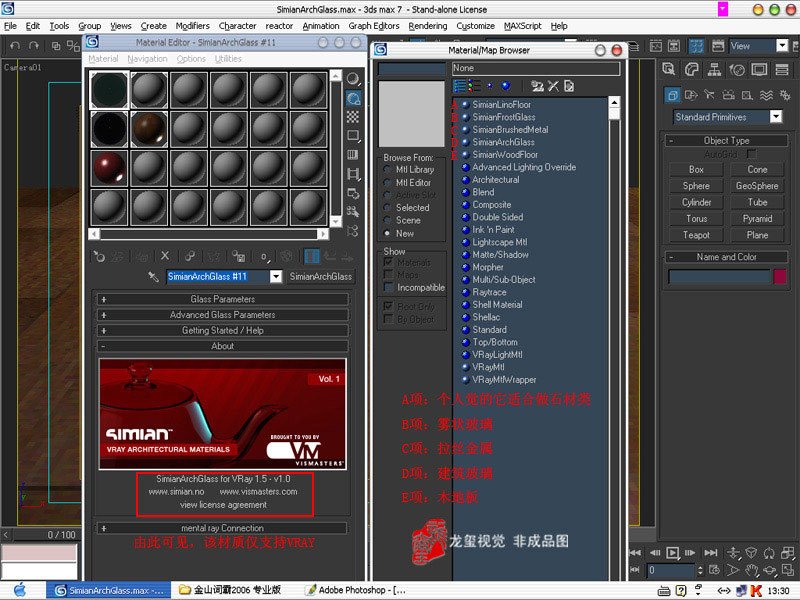Screen dimensions: 800x600
Task: Select SimianBrushedMetal in the browser list
Action: (x=510, y=130)
